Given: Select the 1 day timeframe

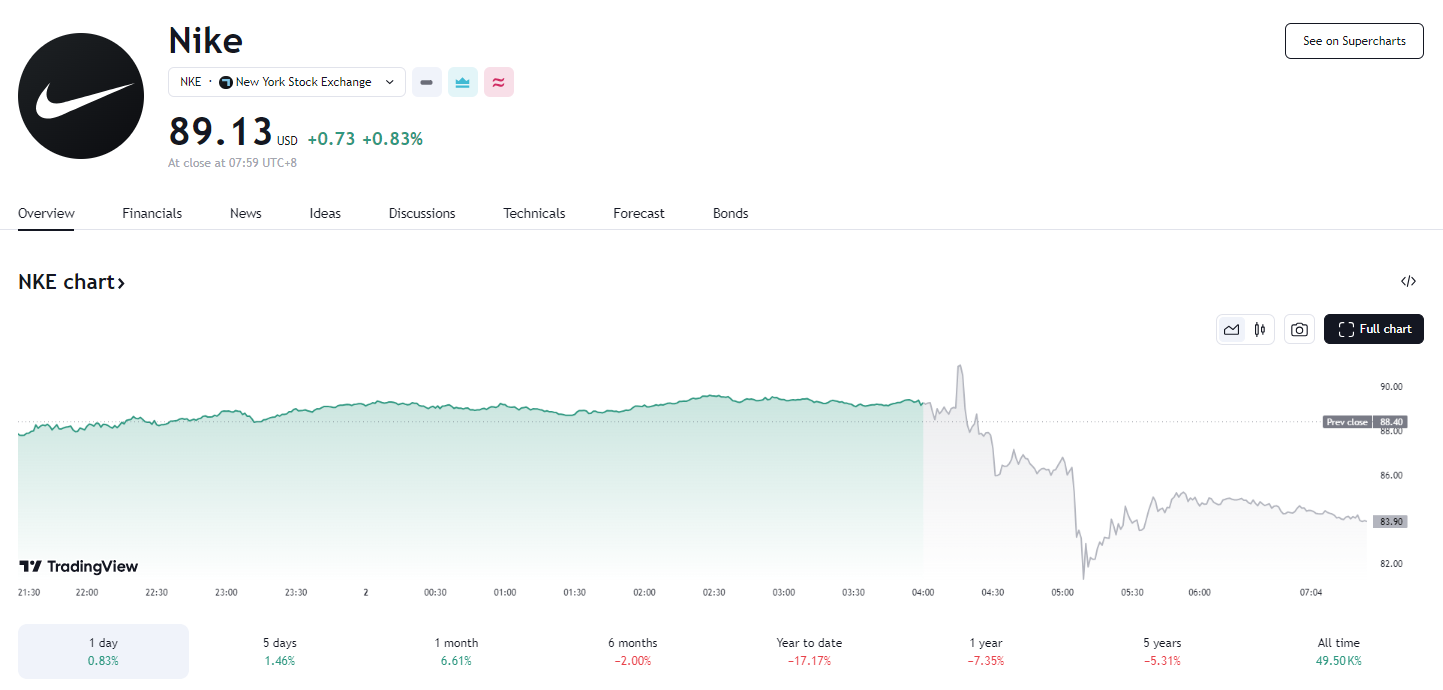Looking at the screenshot, I should click(102, 651).
